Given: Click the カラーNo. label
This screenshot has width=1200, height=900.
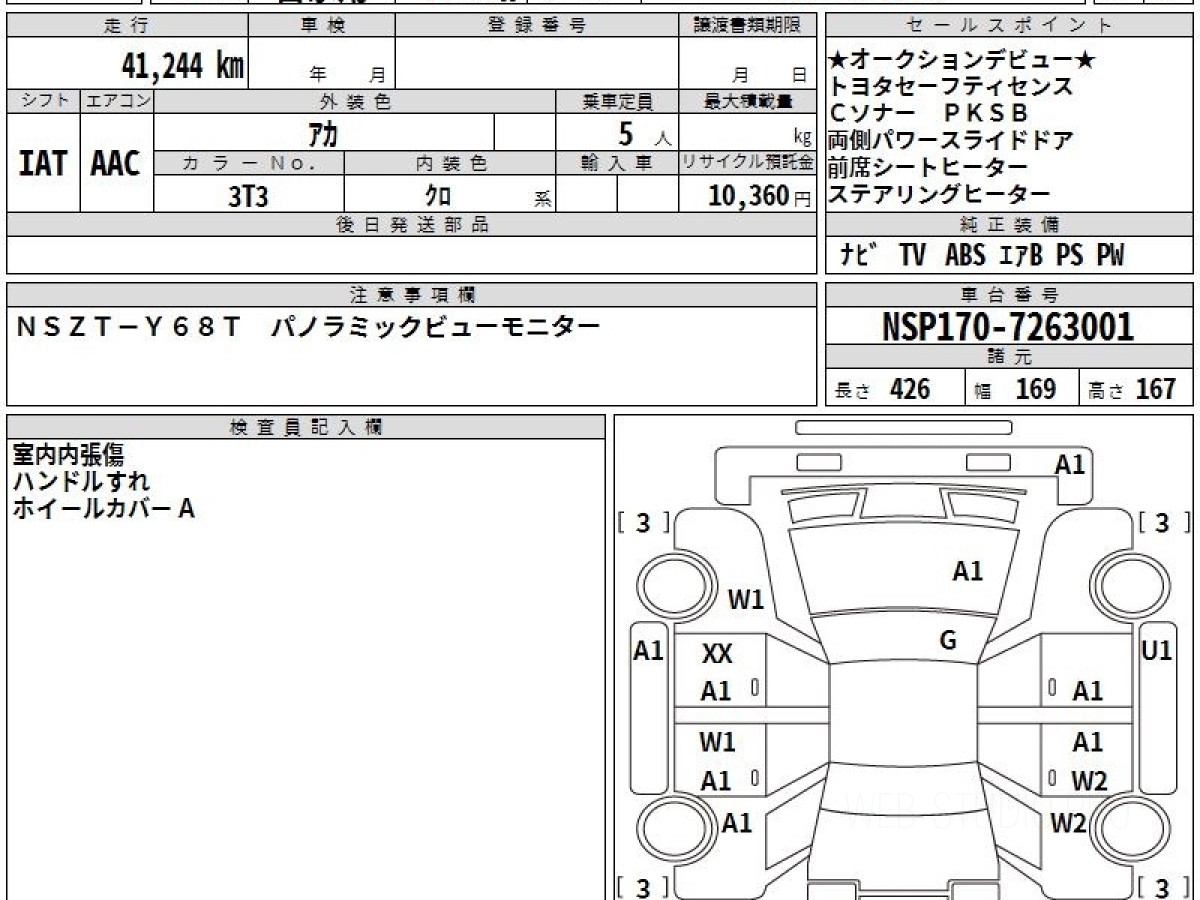Looking at the screenshot, I should [x=249, y=163].
